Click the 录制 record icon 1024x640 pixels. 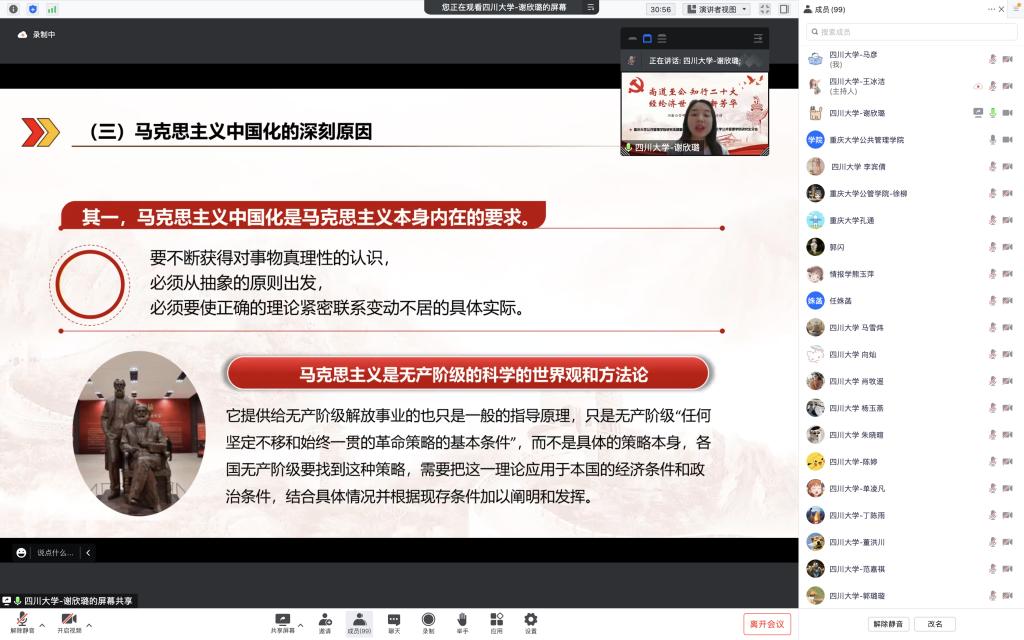point(428,623)
